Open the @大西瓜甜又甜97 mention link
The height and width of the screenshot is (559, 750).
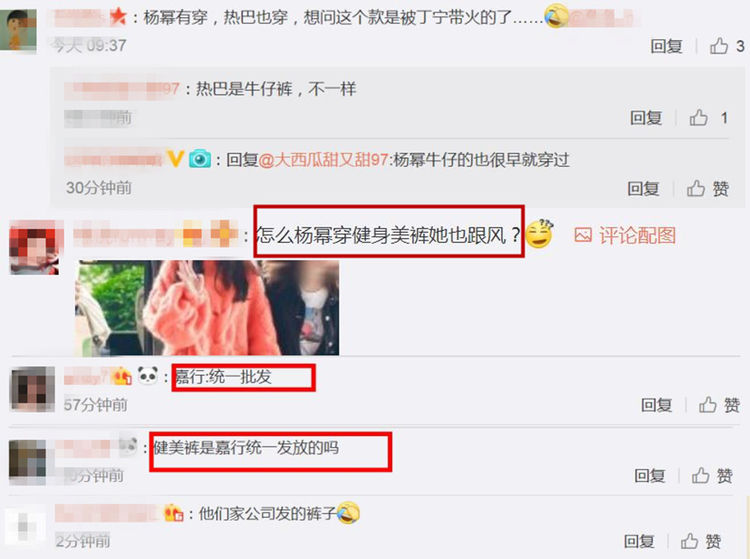click(323, 159)
